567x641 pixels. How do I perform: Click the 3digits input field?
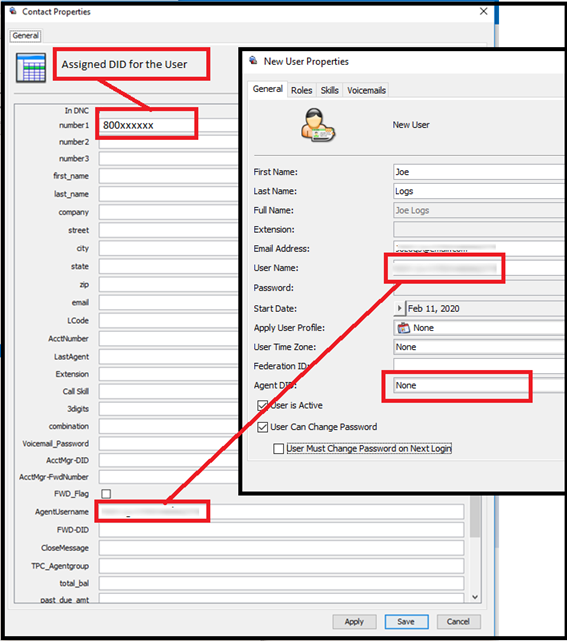[x=168, y=409]
